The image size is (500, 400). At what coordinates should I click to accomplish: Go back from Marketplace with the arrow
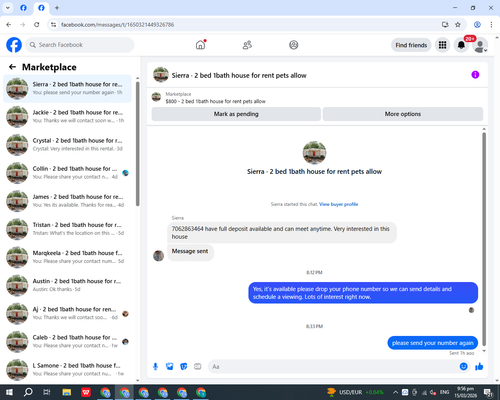(x=12, y=67)
